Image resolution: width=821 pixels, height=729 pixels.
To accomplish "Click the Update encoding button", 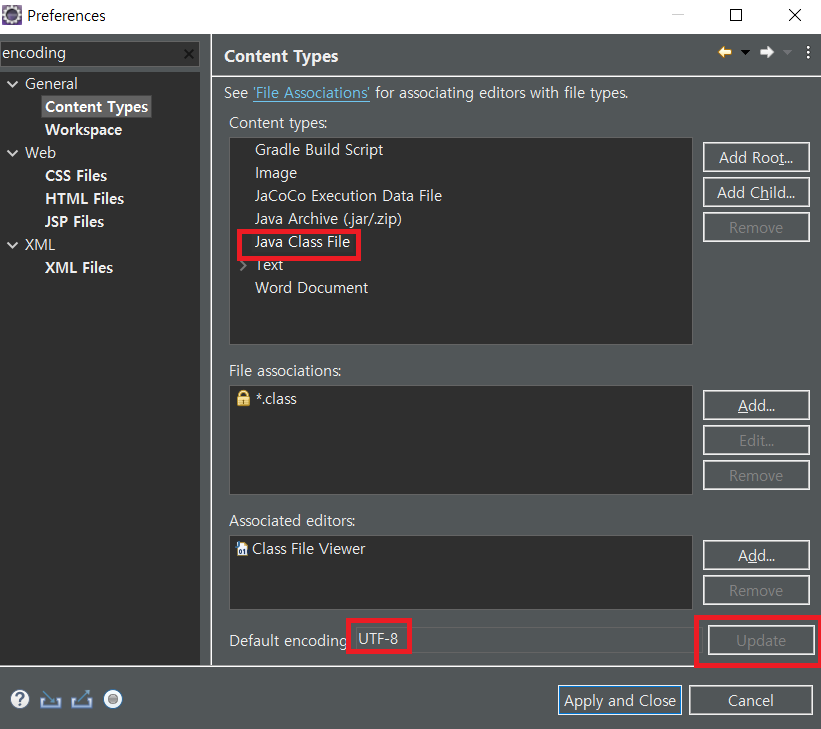I will pos(761,640).
